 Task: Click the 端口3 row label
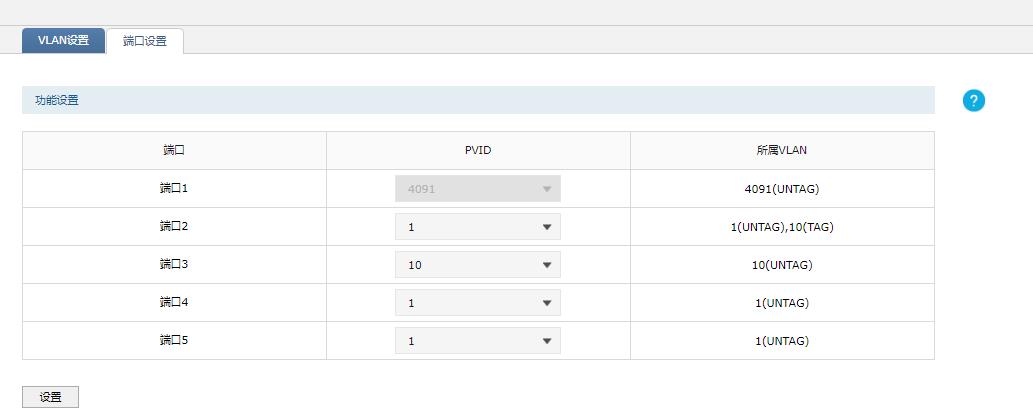[x=174, y=265]
